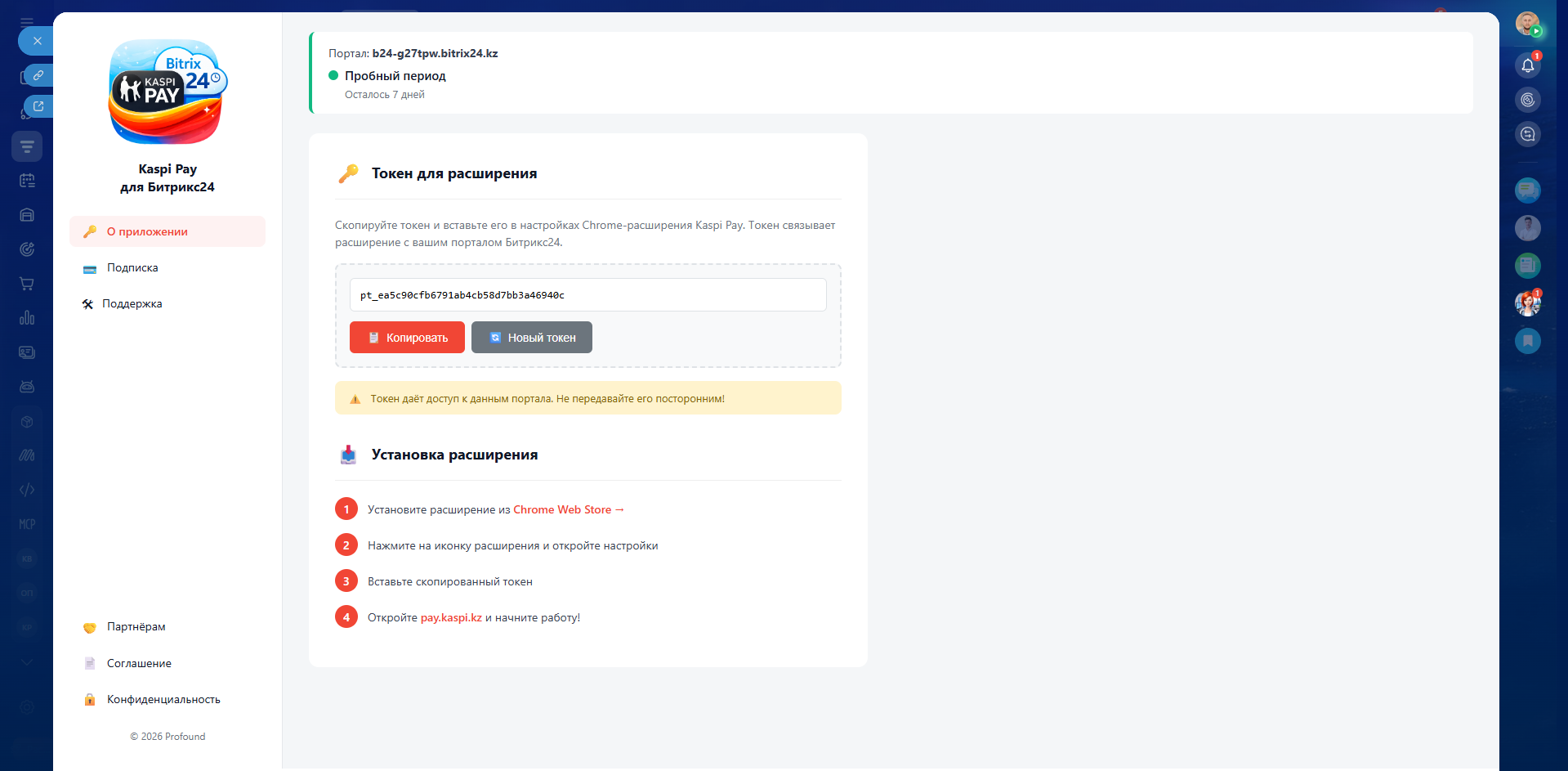The width and height of the screenshot is (1568, 771).
Task: Open the pay.kaspi.kz link
Action: (451, 617)
